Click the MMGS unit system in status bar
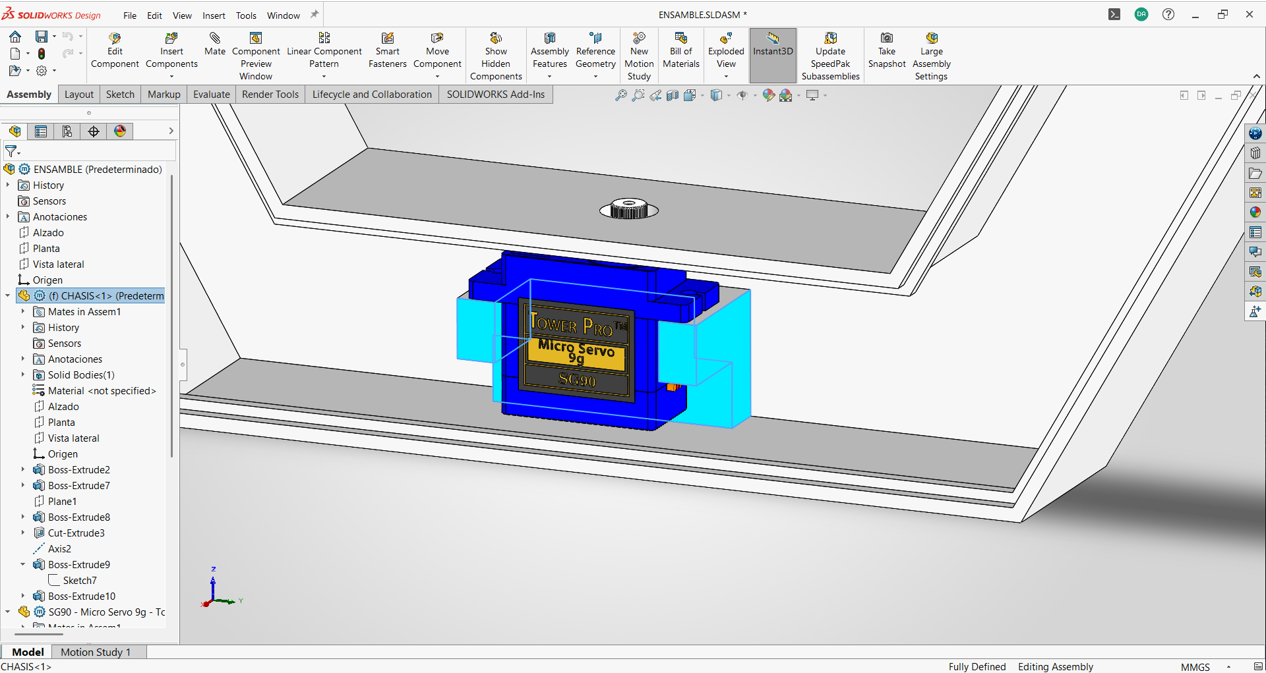The height and width of the screenshot is (673, 1266). pyautogui.click(x=1195, y=666)
